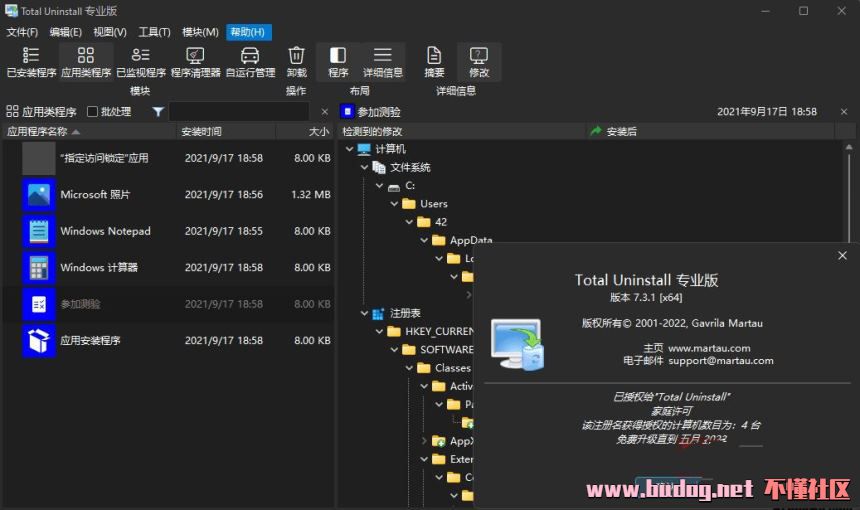Collapse the C: drive node
Image resolution: width=860 pixels, height=510 pixels.
(x=379, y=185)
